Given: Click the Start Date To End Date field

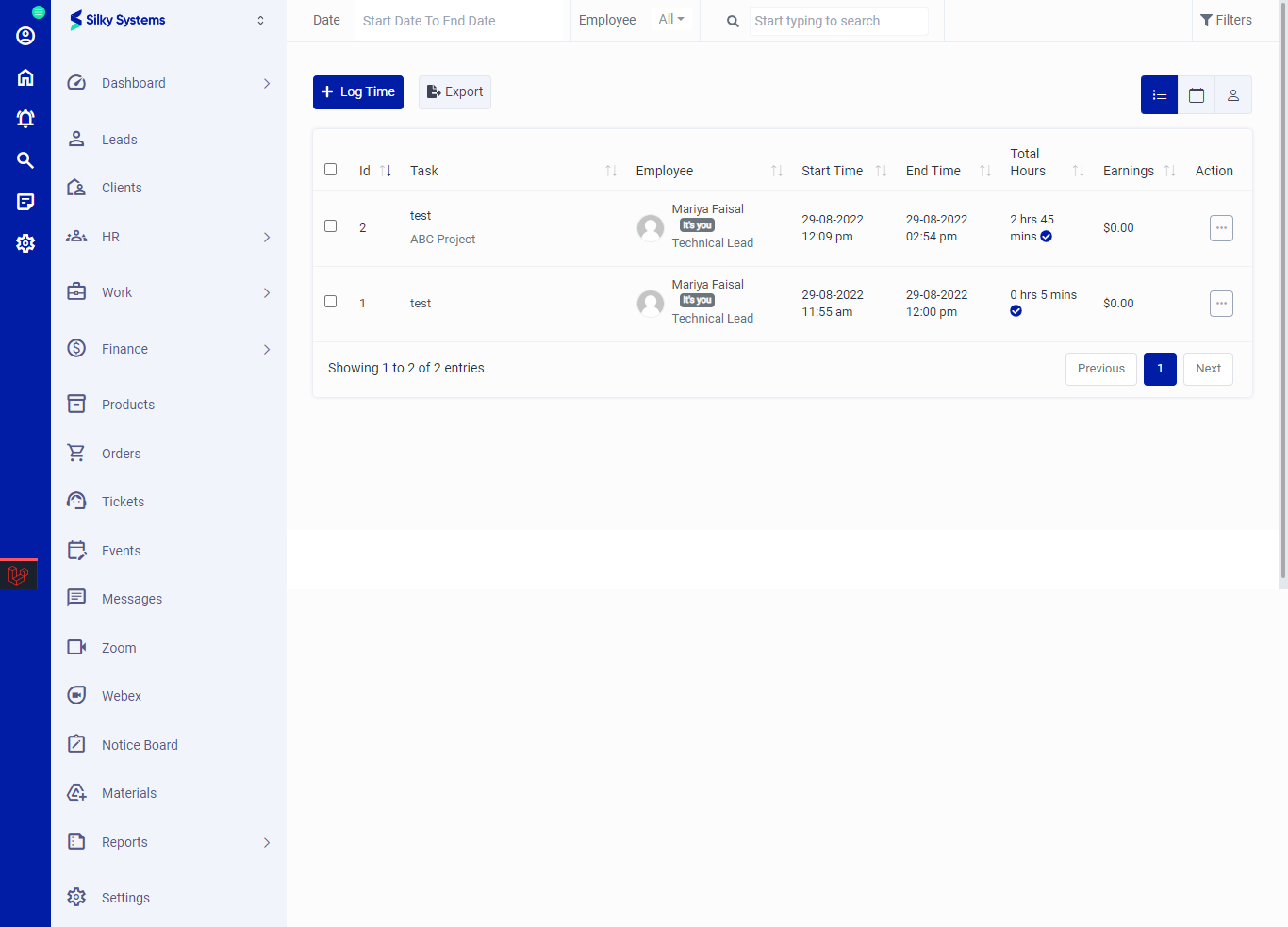Looking at the screenshot, I should point(458,21).
